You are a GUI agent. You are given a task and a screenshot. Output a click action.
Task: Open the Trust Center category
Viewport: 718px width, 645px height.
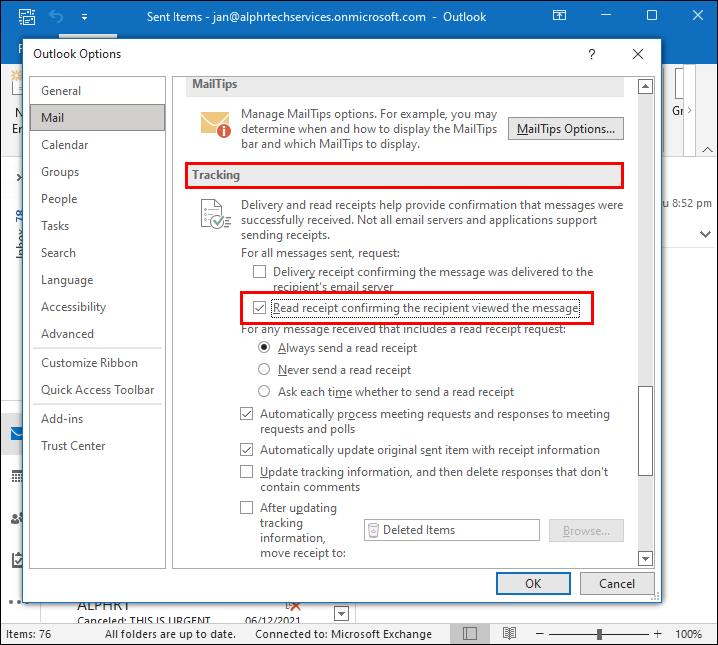coord(98,445)
